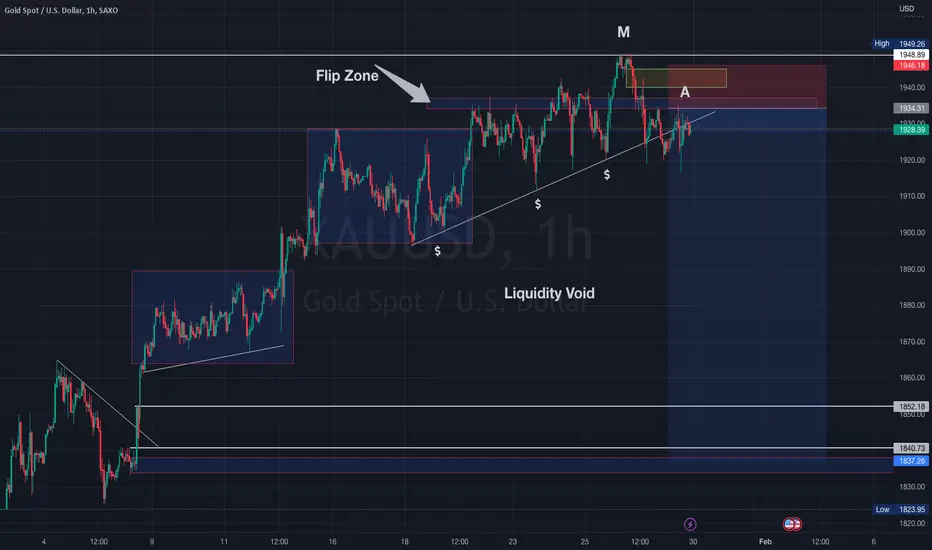Image resolution: width=932 pixels, height=550 pixels.
Task: Select the Flip Zone text label
Action: [347, 76]
